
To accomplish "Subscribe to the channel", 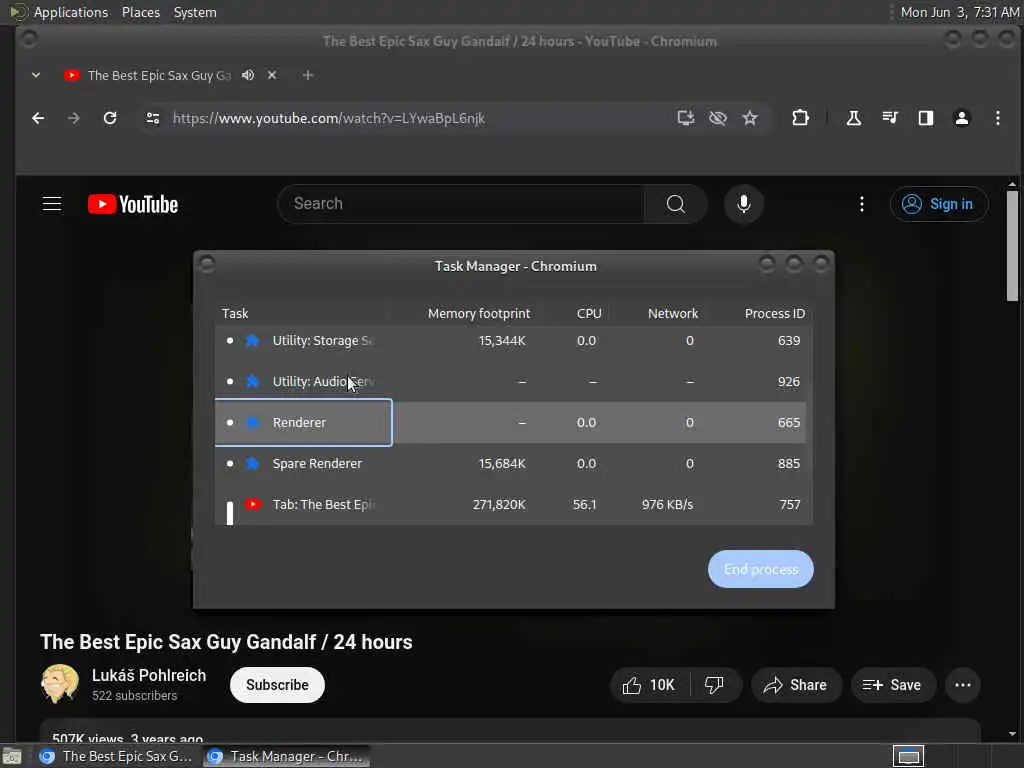I will (x=277, y=685).
